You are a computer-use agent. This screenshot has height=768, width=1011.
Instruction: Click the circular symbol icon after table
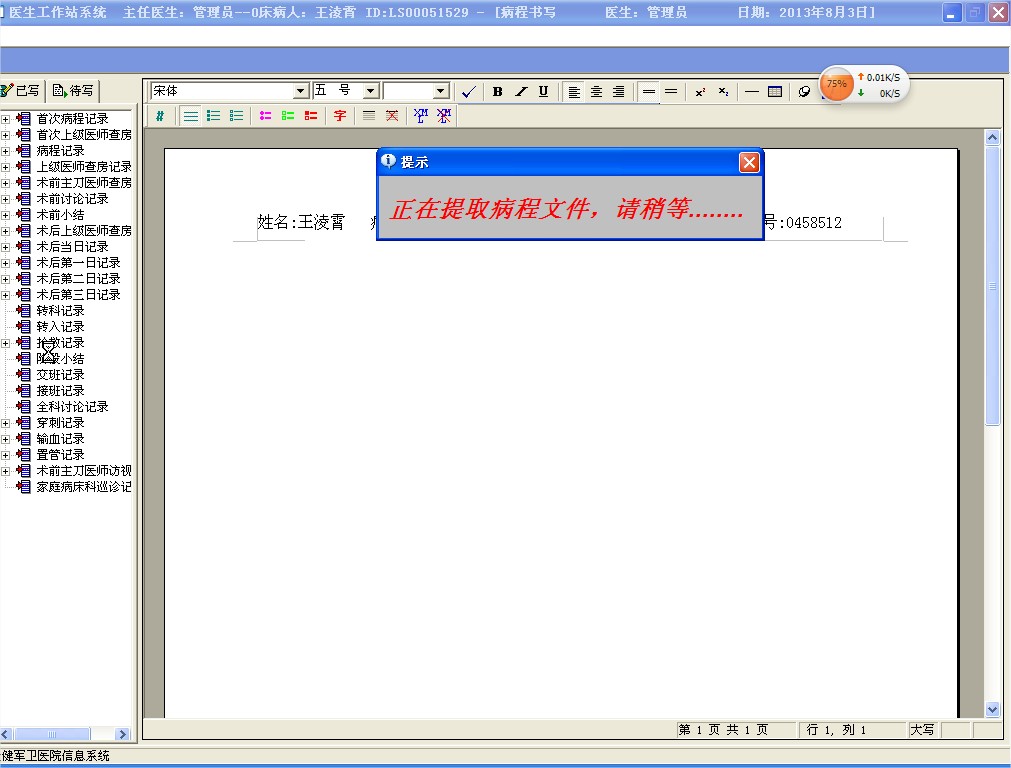pyautogui.click(x=804, y=92)
